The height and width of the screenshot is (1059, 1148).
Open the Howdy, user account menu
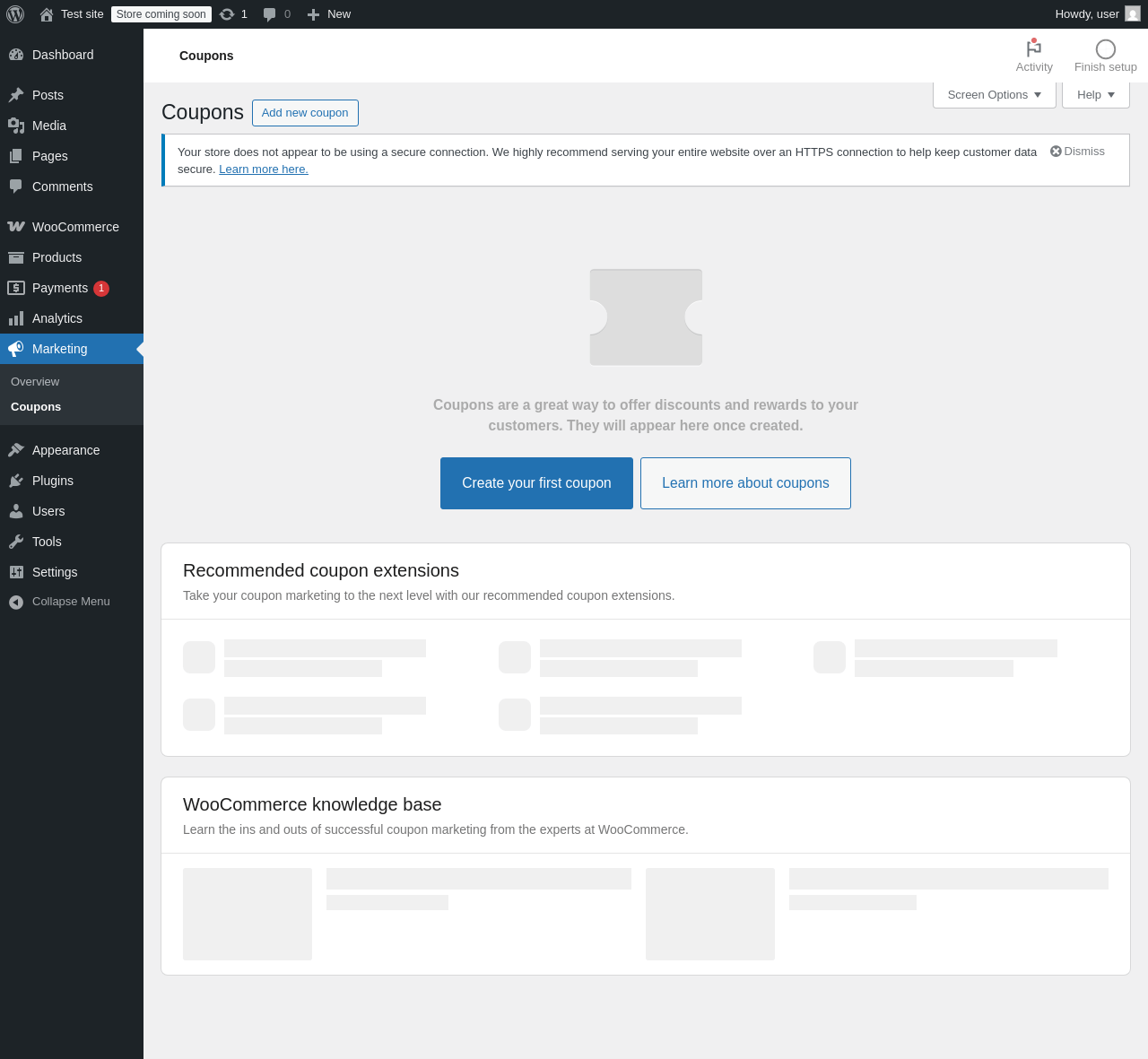click(x=1098, y=14)
